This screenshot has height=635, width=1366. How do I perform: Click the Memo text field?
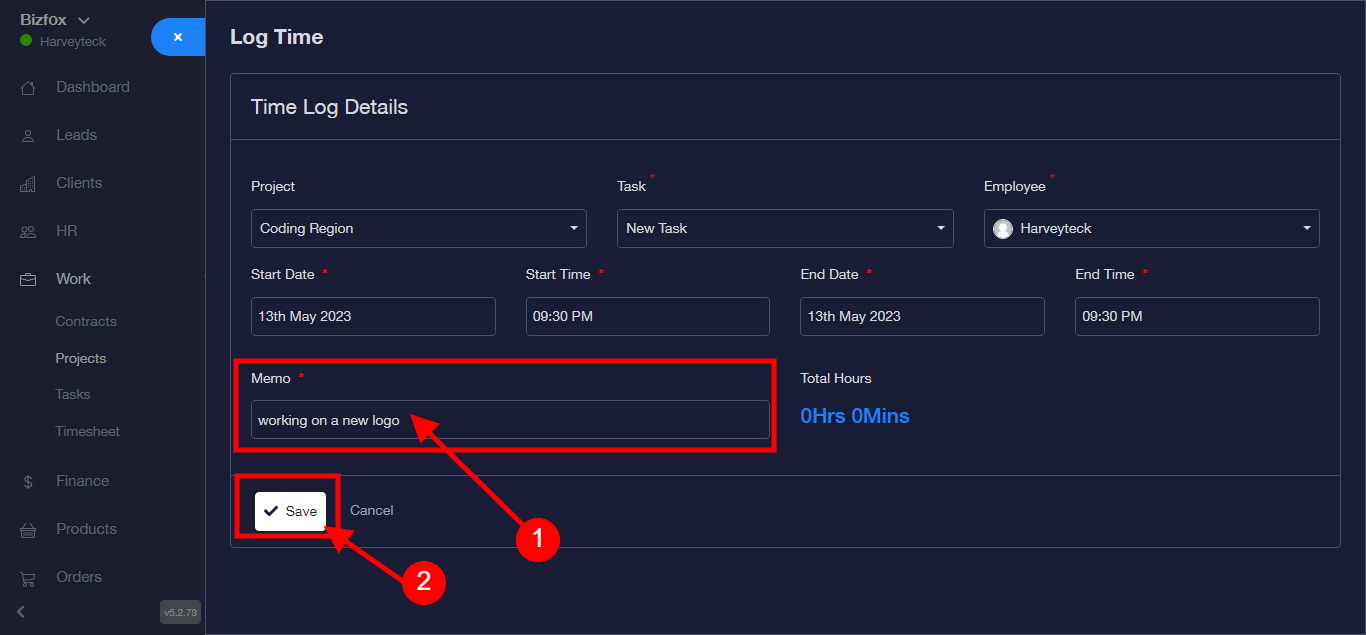pyautogui.click(x=510, y=420)
